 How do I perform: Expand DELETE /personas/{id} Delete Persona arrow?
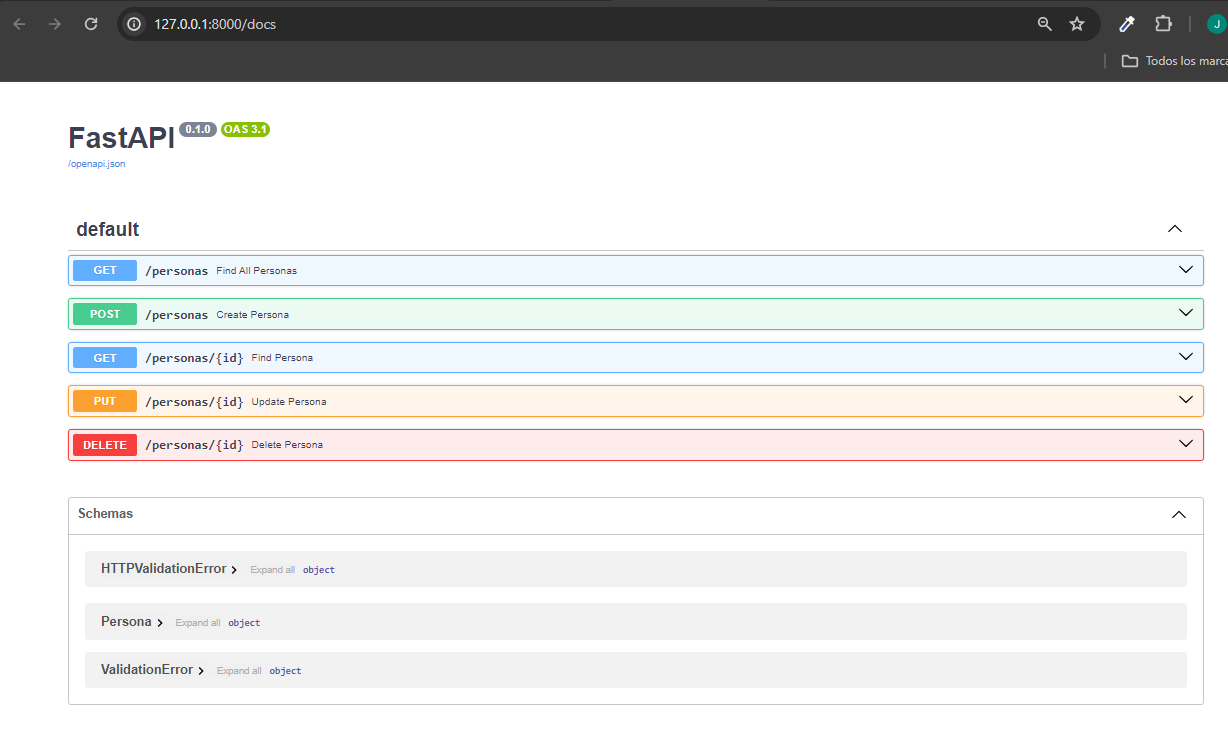[1186, 444]
